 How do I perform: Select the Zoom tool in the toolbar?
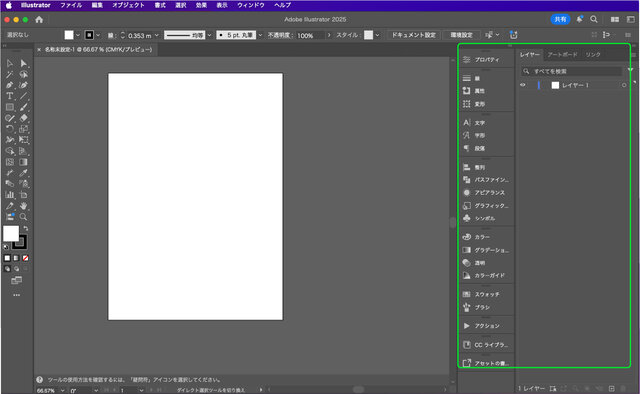click(24, 217)
